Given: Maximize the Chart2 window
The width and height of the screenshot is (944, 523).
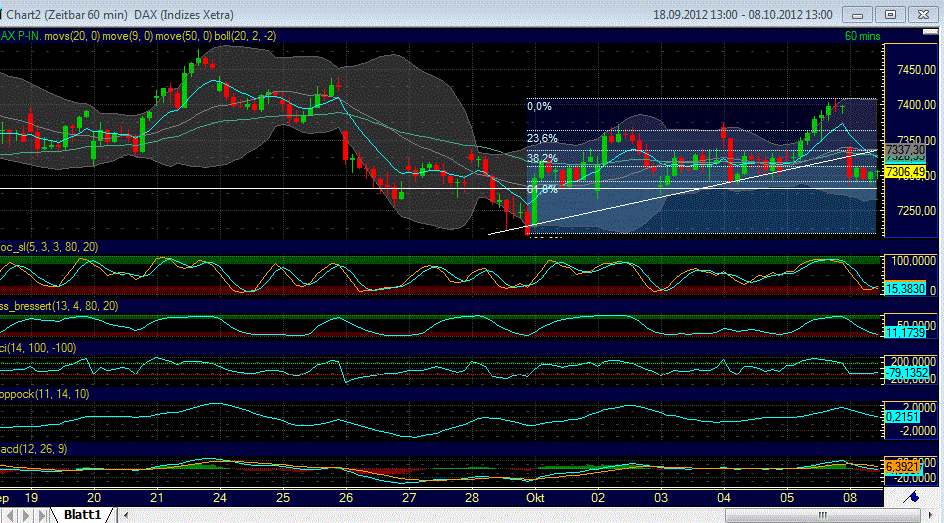Looking at the screenshot, I should pos(890,14).
